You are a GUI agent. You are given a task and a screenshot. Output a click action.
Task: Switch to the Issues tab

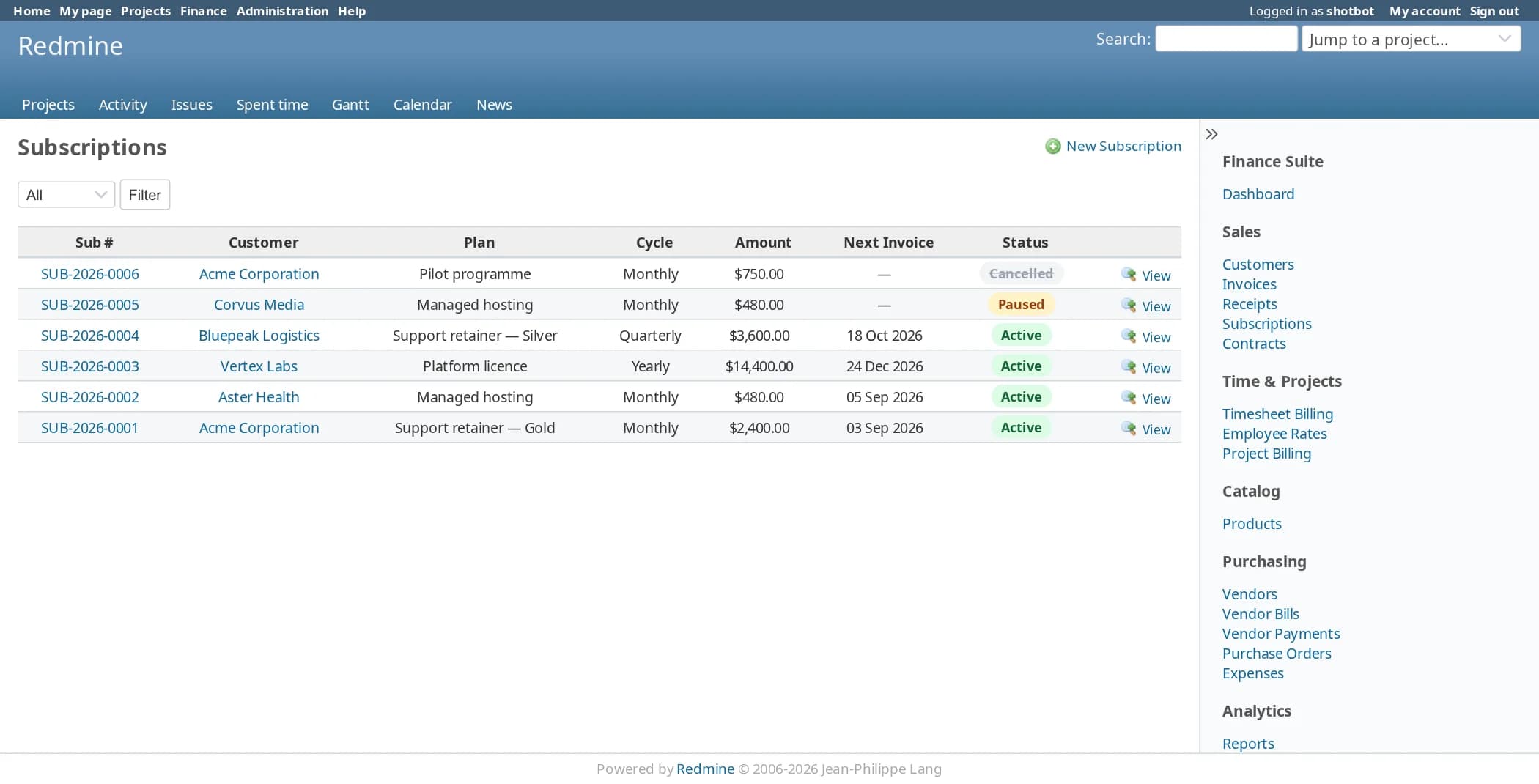pyautogui.click(x=192, y=105)
